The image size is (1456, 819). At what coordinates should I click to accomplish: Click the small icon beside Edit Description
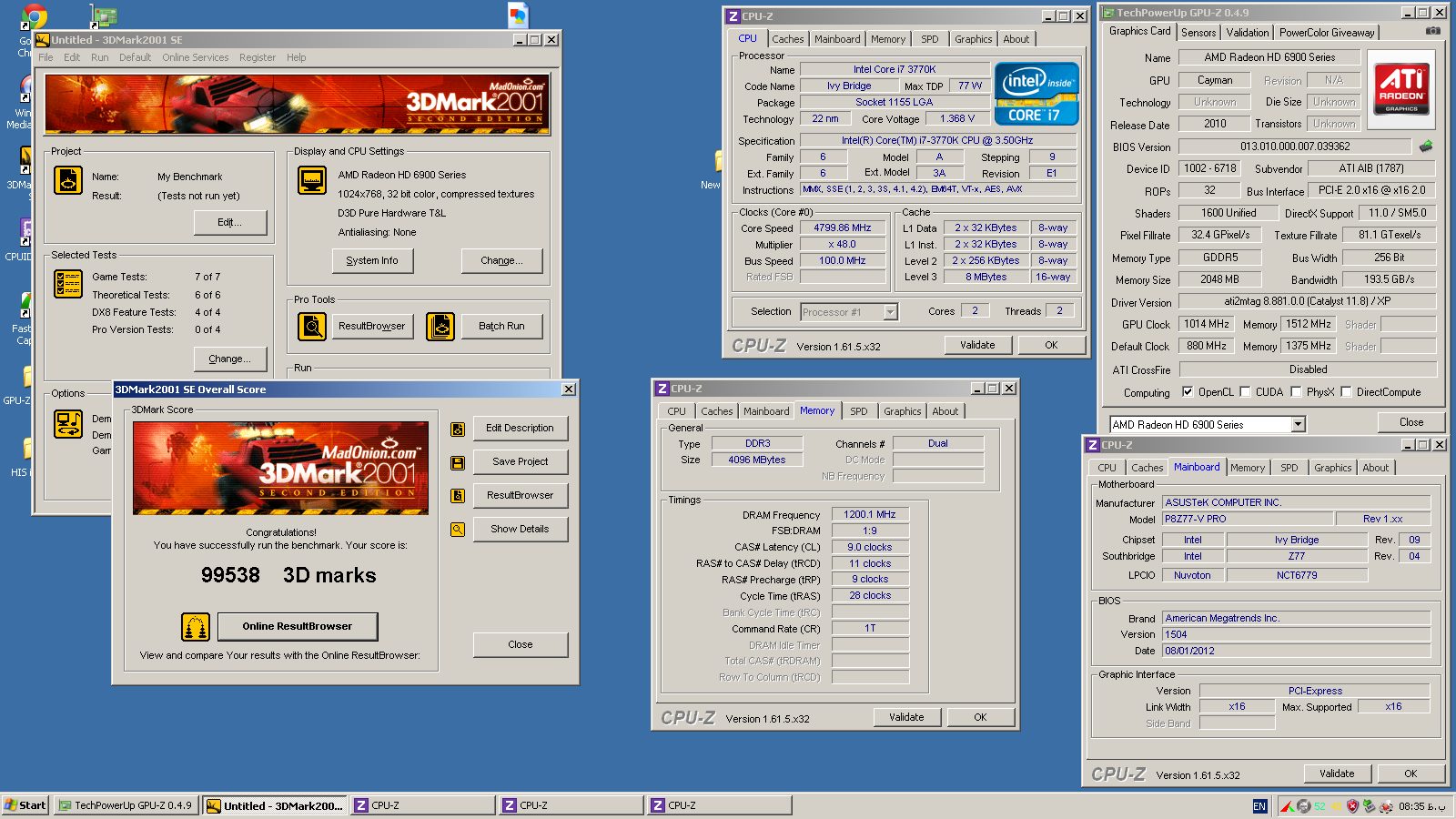[x=458, y=429]
